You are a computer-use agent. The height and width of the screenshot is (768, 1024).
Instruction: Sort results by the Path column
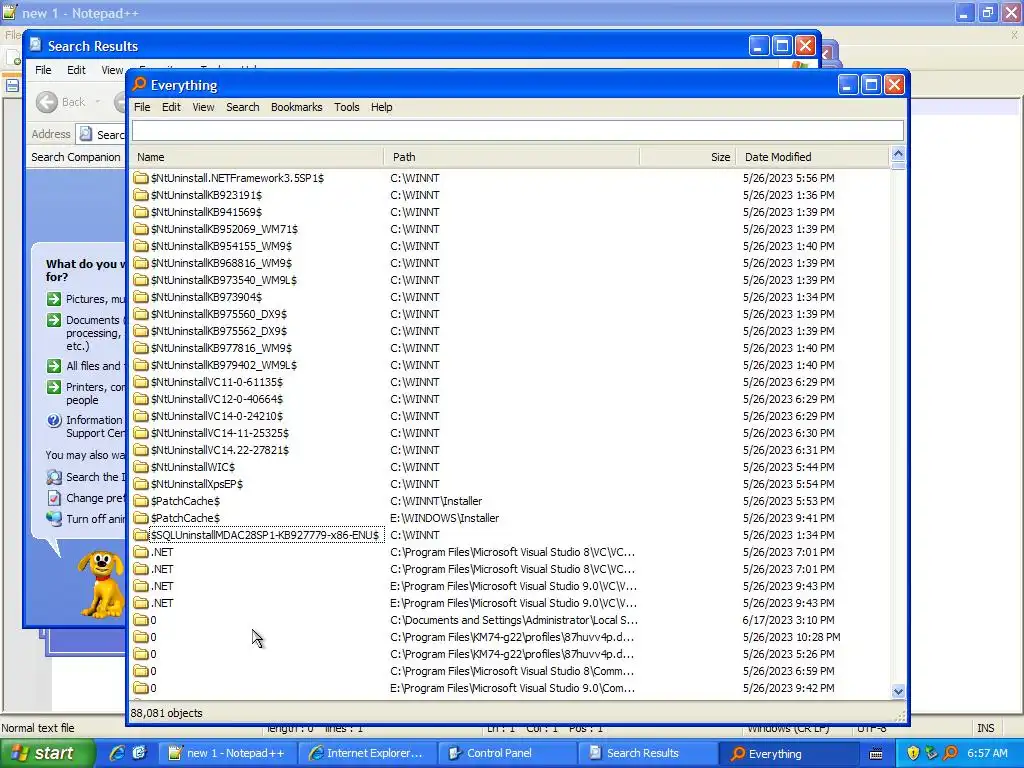tap(512, 157)
